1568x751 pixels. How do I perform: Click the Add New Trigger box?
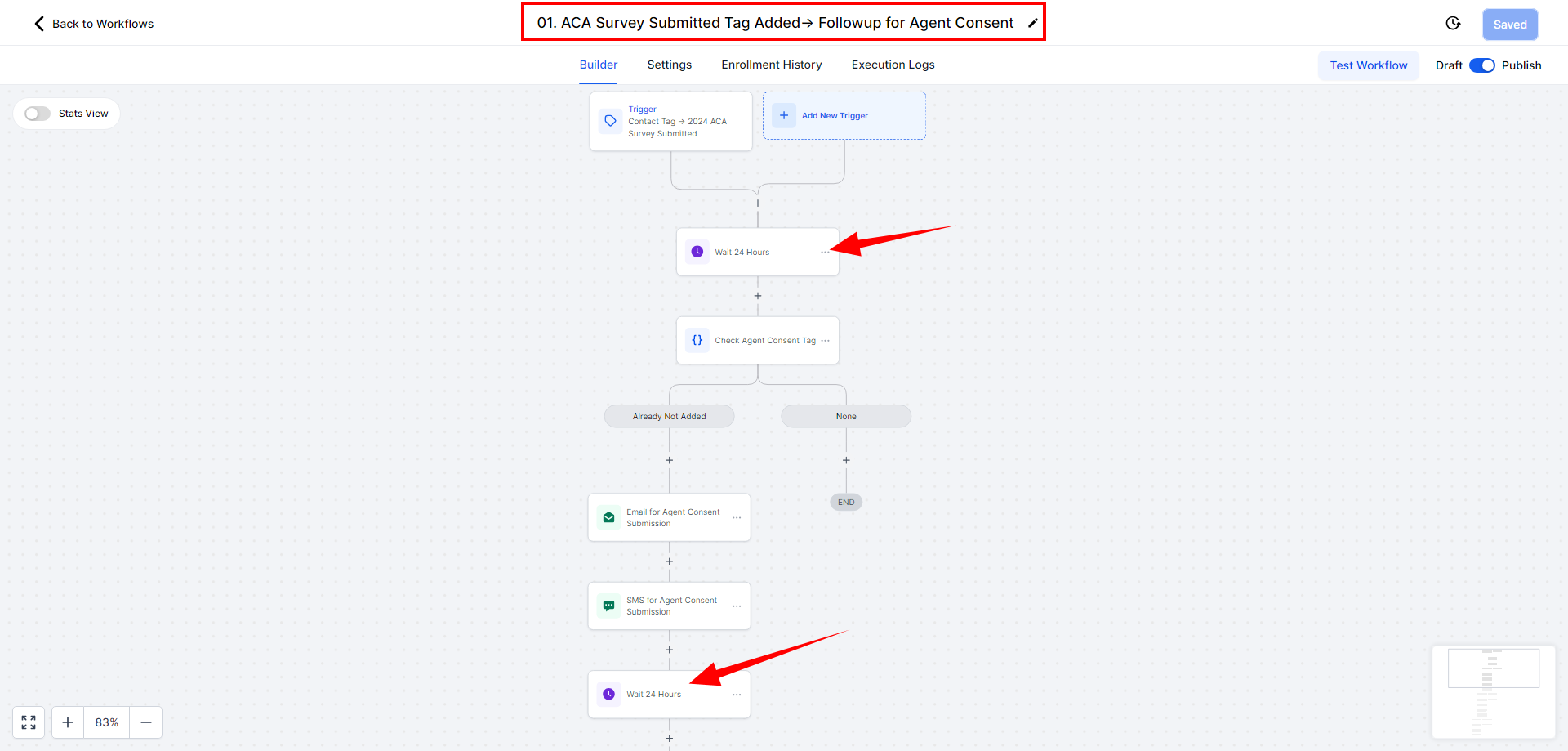(x=844, y=115)
